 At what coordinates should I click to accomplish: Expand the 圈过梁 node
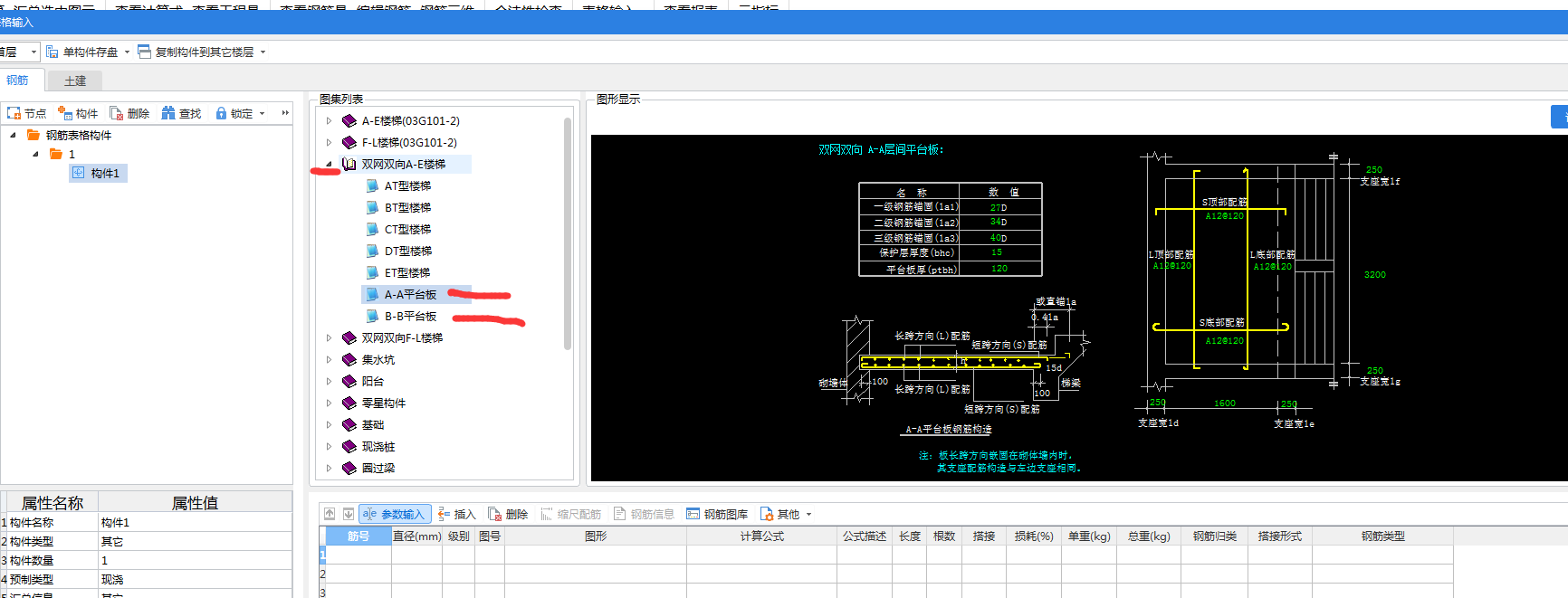coord(329,468)
